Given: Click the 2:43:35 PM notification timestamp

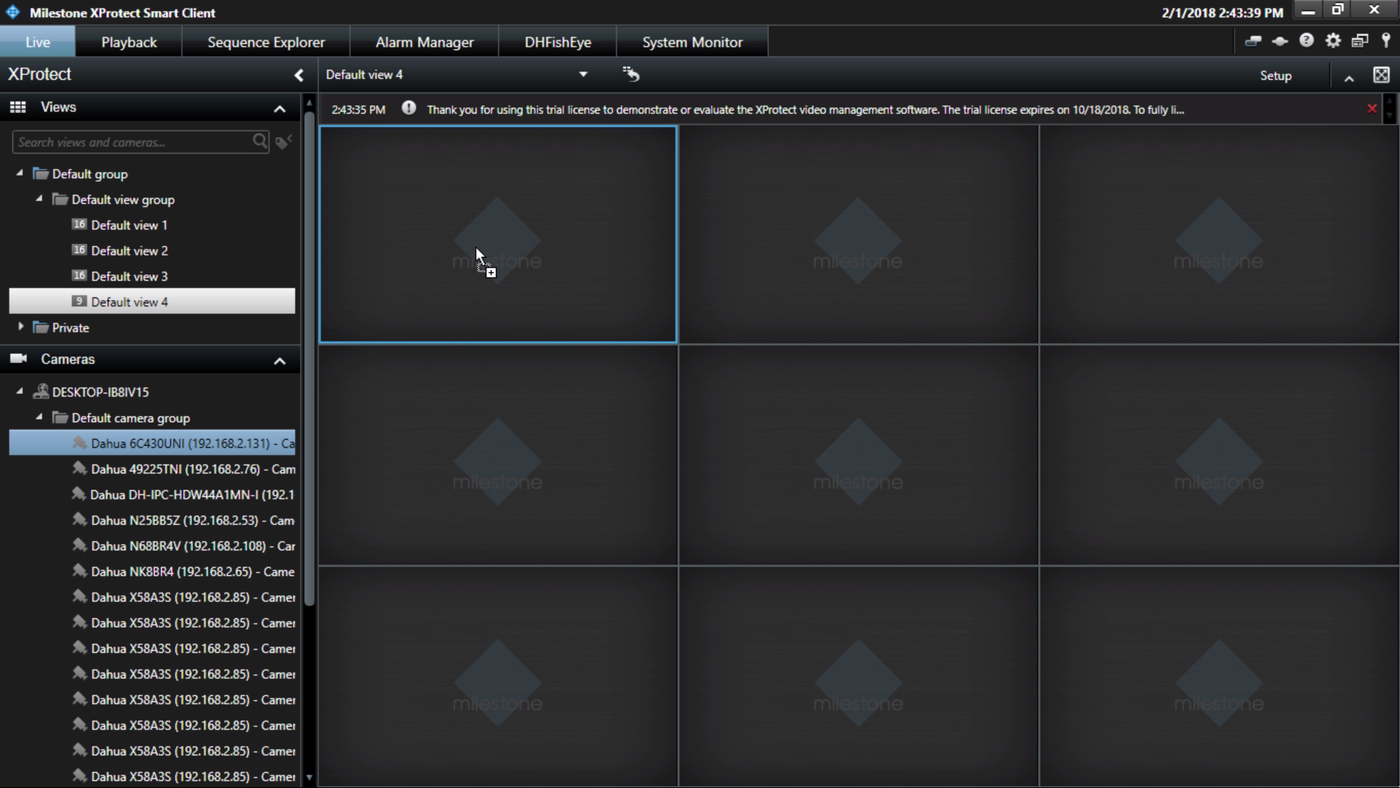Looking at the screenshot, I should pyautogui.click(x=358, y=109).
